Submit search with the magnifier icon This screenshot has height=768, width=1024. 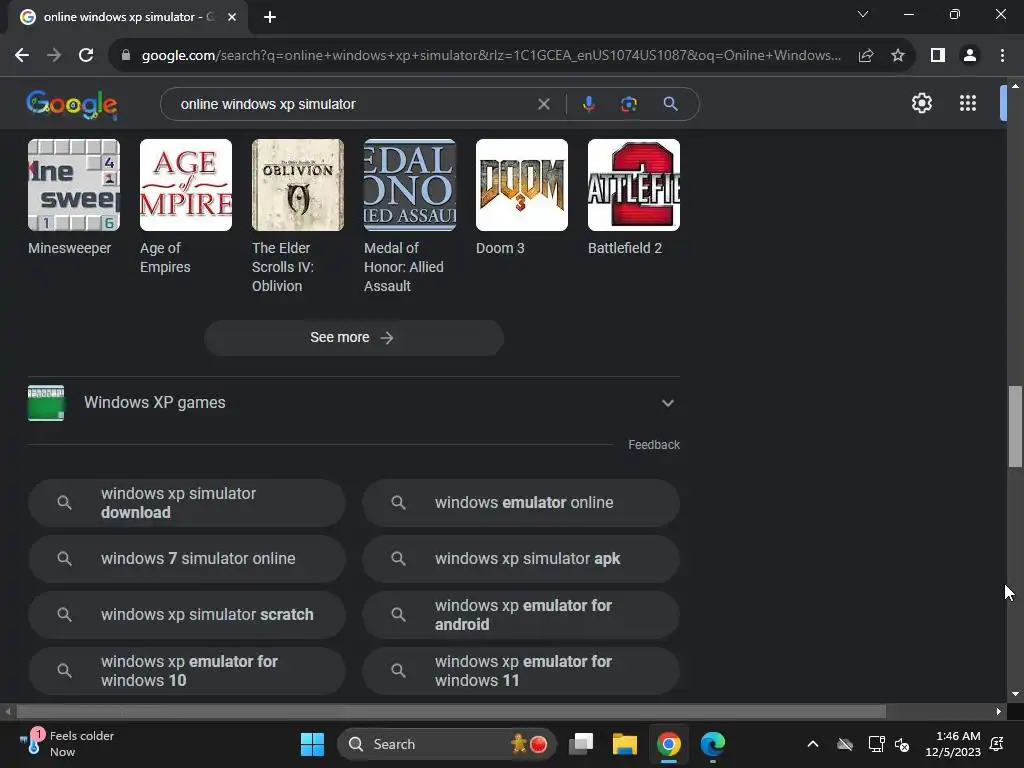pos(670,104)
